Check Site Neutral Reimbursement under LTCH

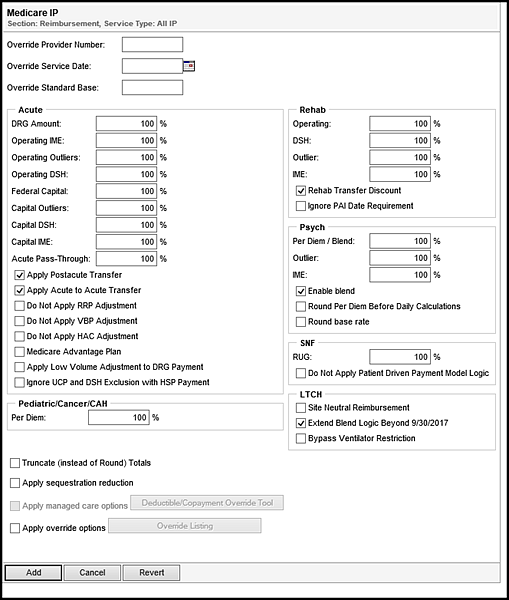(301, 408)
